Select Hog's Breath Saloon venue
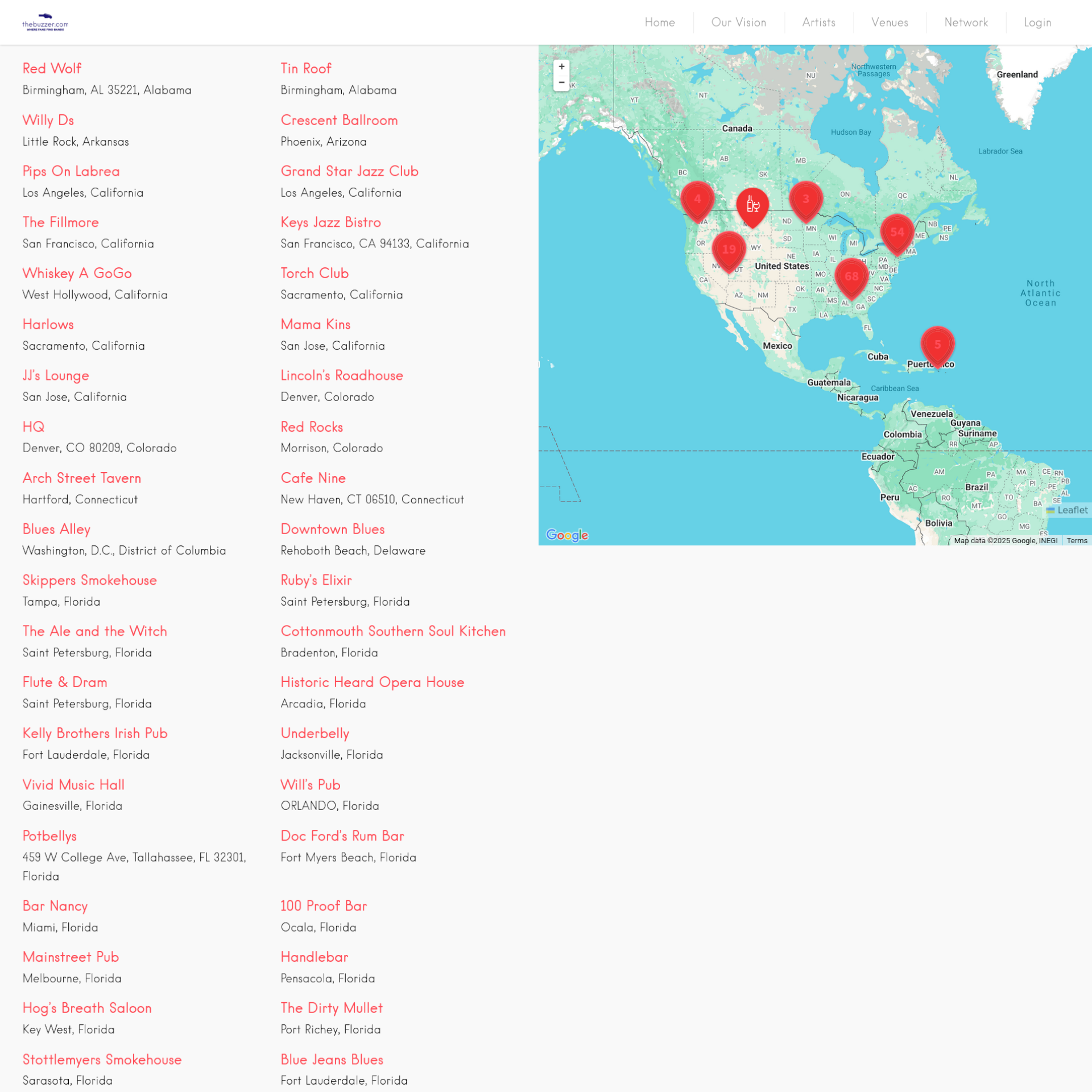The image size is (1092, 1092). (87, 1009)
